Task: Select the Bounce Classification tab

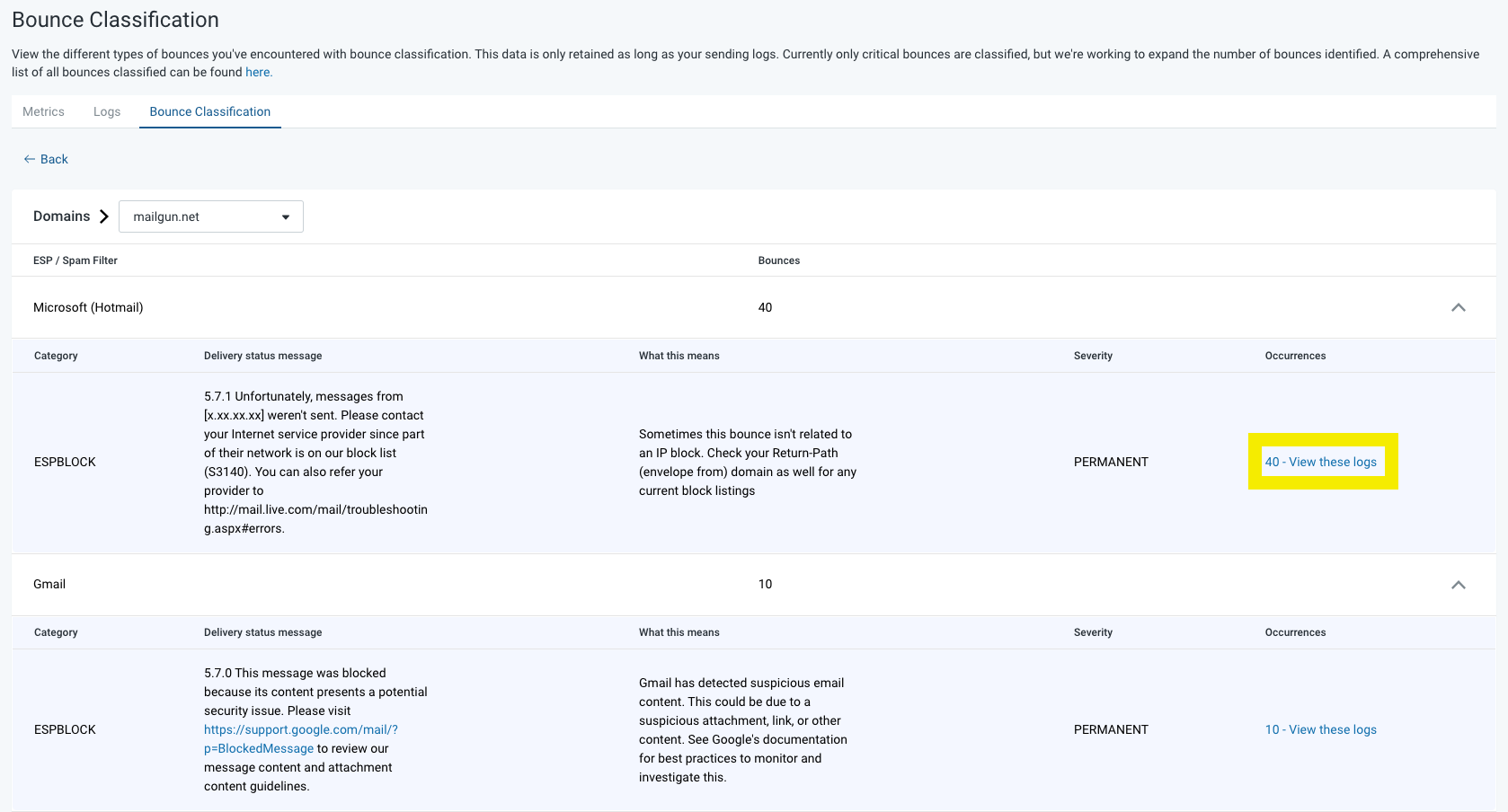Action: [x=210, y=111]
